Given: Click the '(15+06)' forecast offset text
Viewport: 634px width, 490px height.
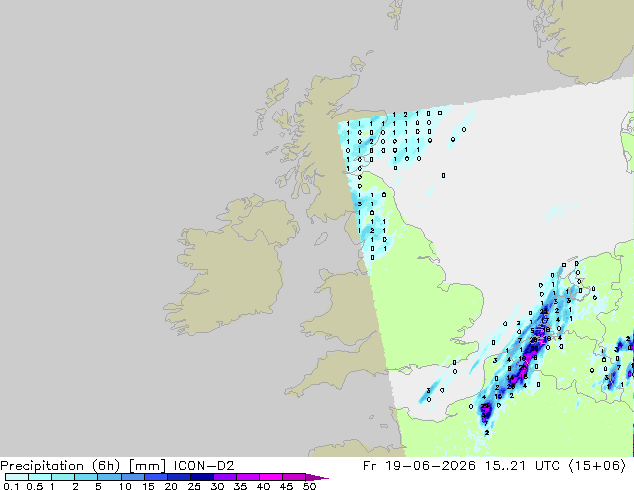Looking at the screenshot, I should point(597,466).
